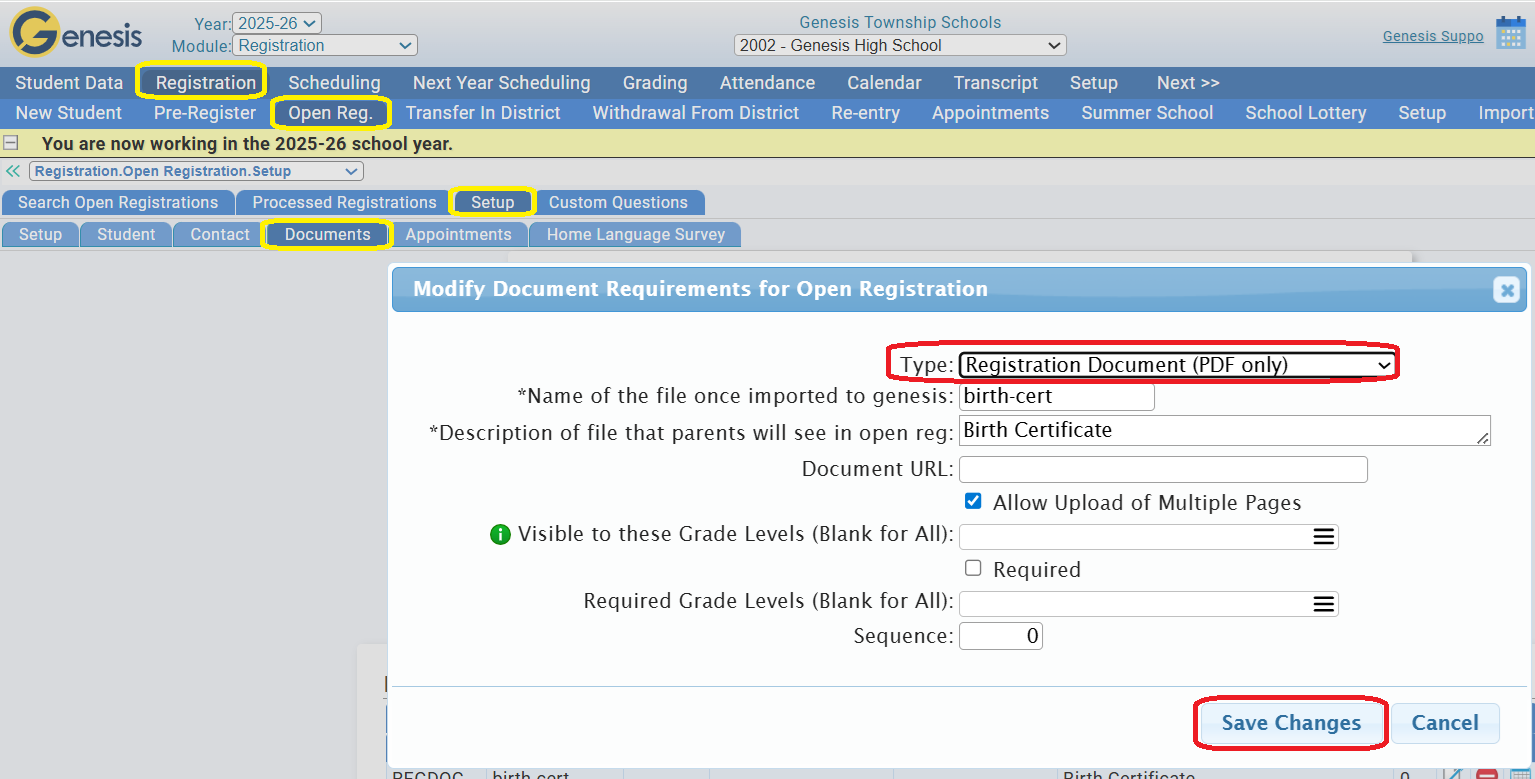Open the Scheduling menu

tap(334, 83)
